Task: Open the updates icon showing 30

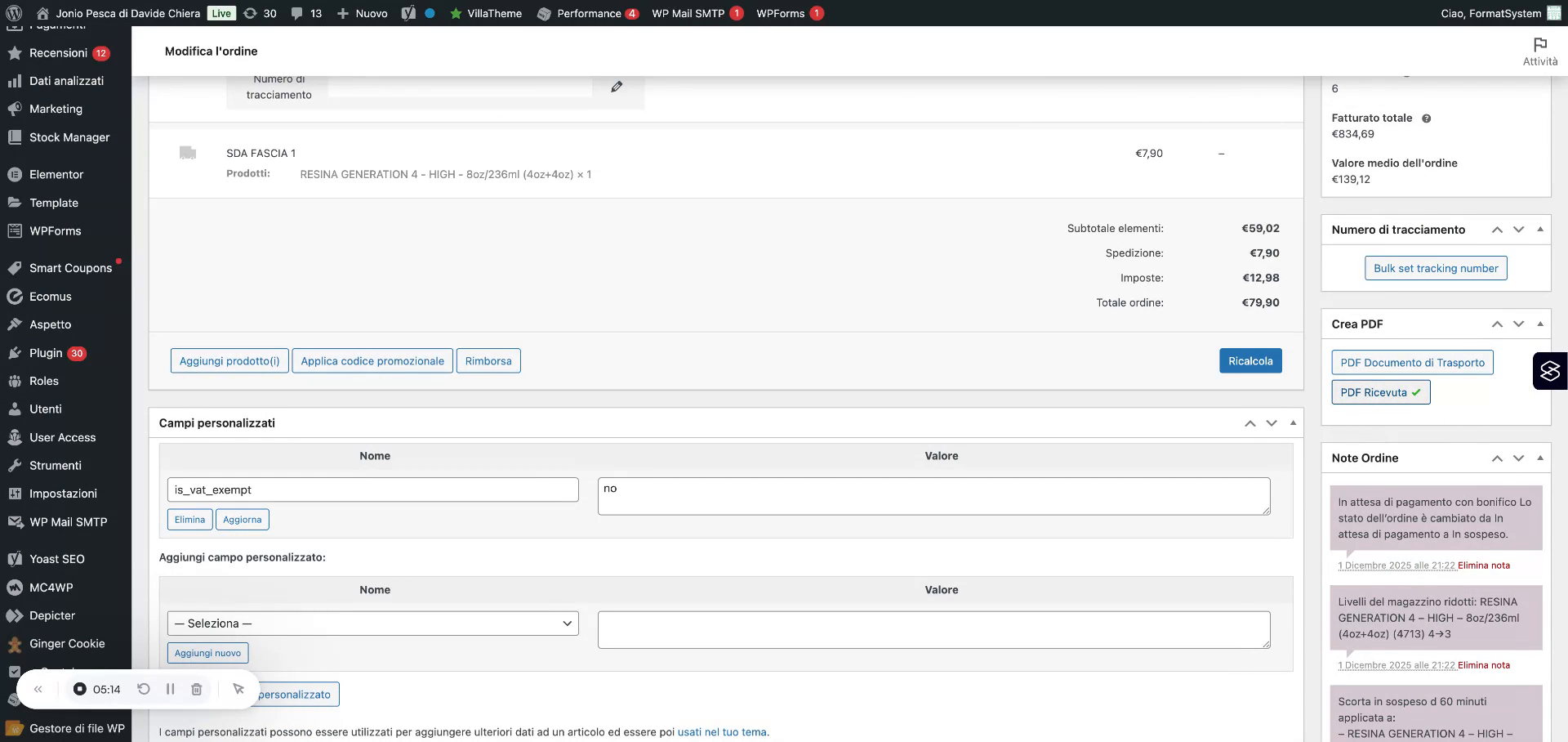Action: pos(260,13)
